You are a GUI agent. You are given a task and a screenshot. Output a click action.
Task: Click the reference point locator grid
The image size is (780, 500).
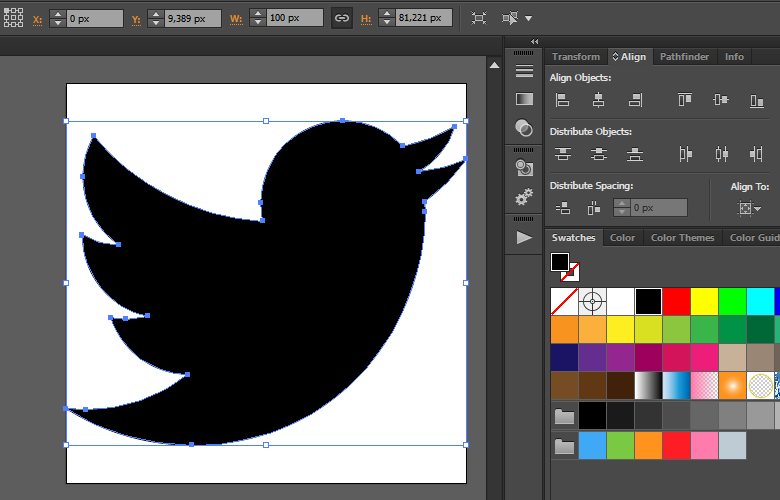tap(13, 18)
